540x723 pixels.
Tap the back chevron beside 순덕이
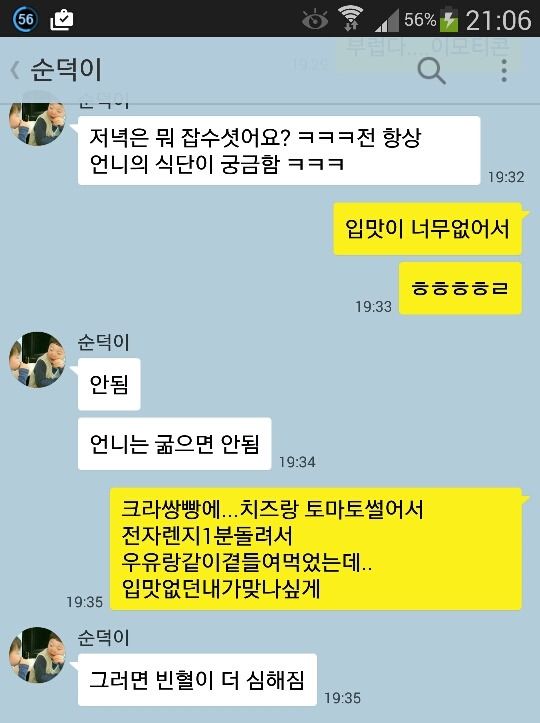click(x=15, y=71)
